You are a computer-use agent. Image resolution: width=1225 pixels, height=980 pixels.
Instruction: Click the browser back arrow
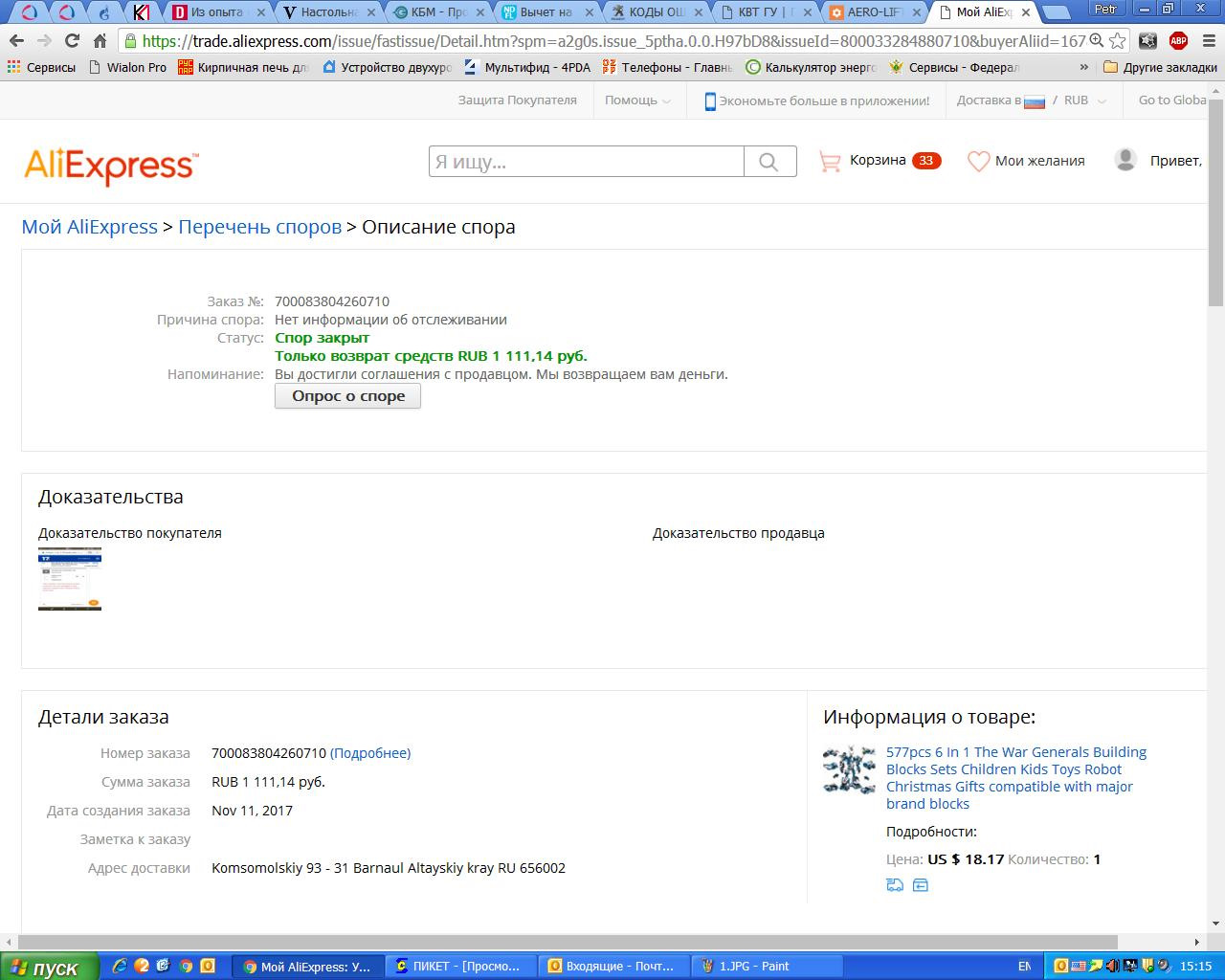point(16,41)
